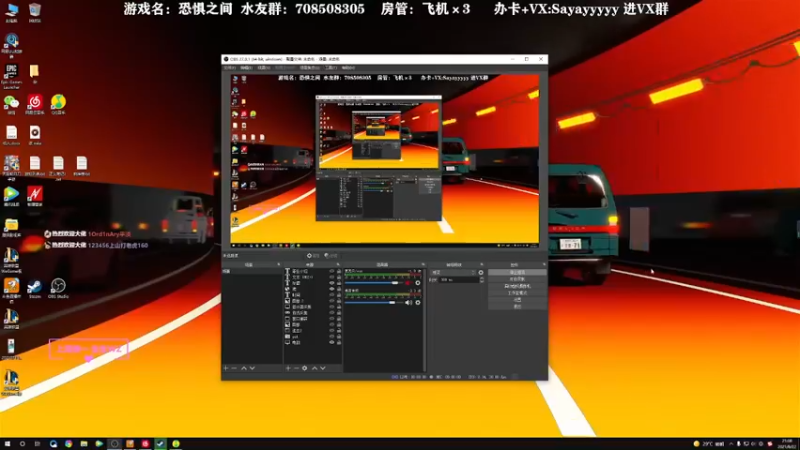Click the 启动虚拟摄像机 (Virtual Camera) button
Viewport: 800px width, 450px height.
[517, 286]
